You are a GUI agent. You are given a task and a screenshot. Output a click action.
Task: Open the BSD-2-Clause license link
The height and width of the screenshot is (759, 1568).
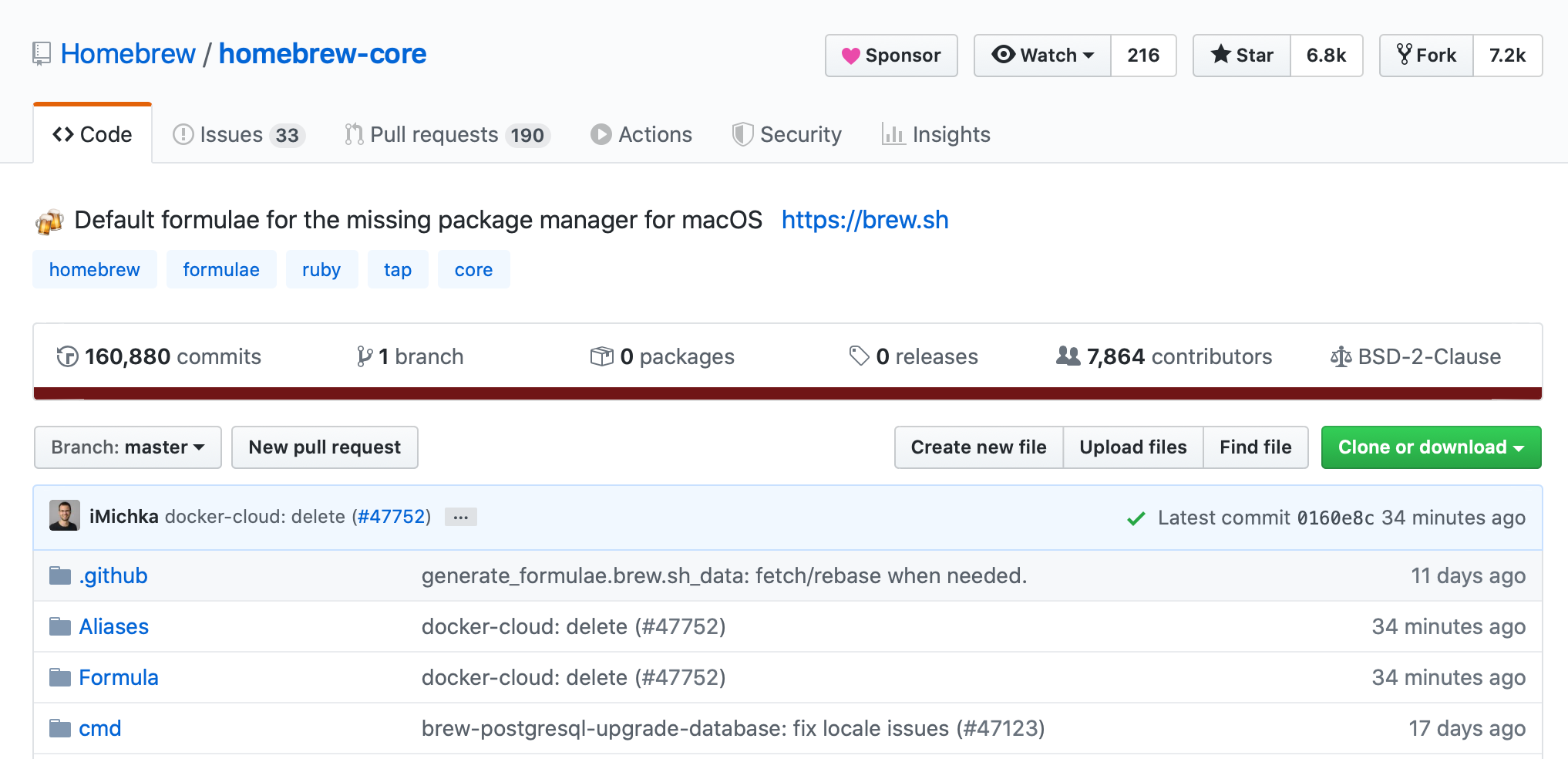pyautogui.click(x=1416, y=356)
